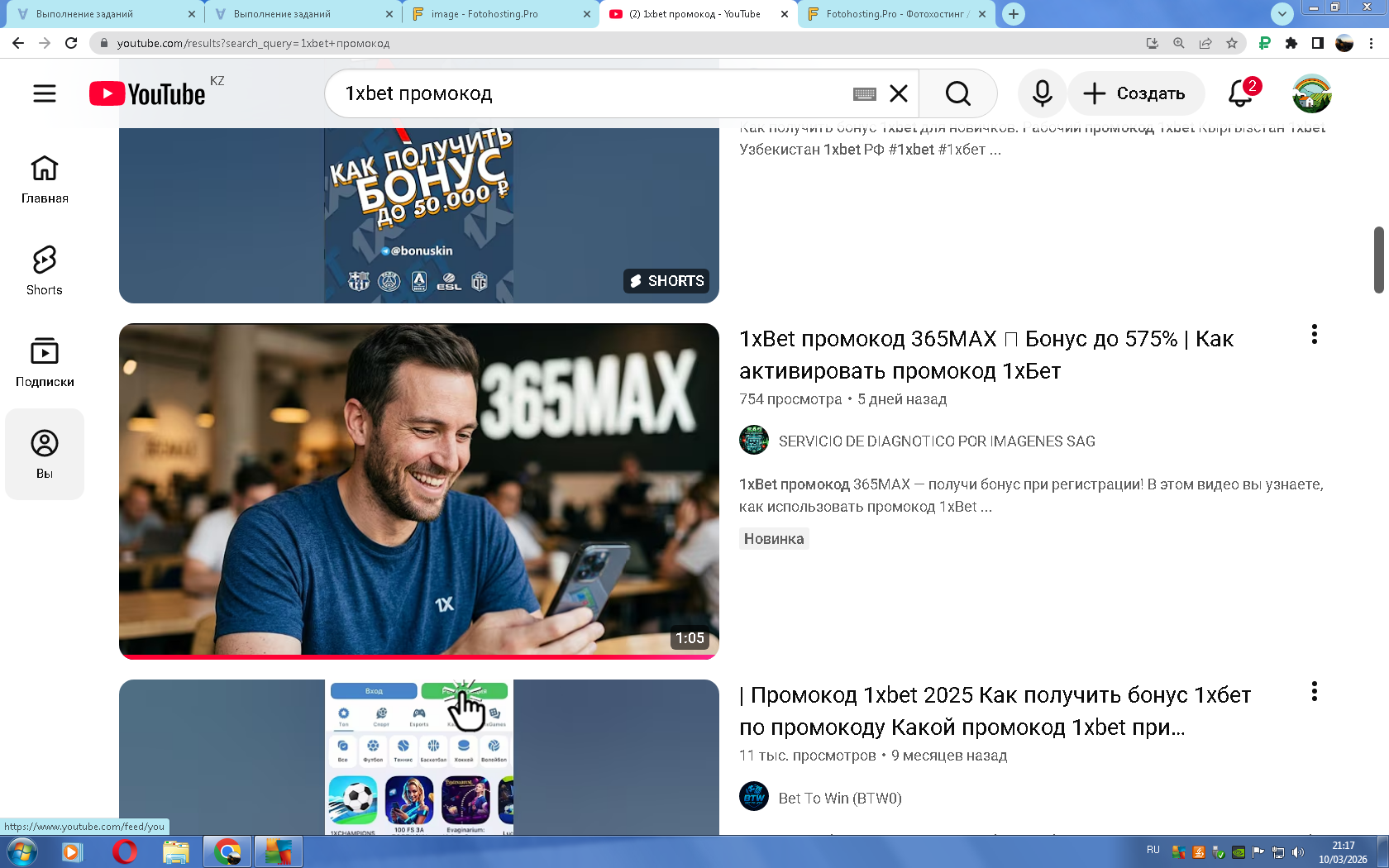This screenshot has width=1389, height=868.
Task: Click the page vertical scrollbar thumb
Action: [x=1379, y=259]
